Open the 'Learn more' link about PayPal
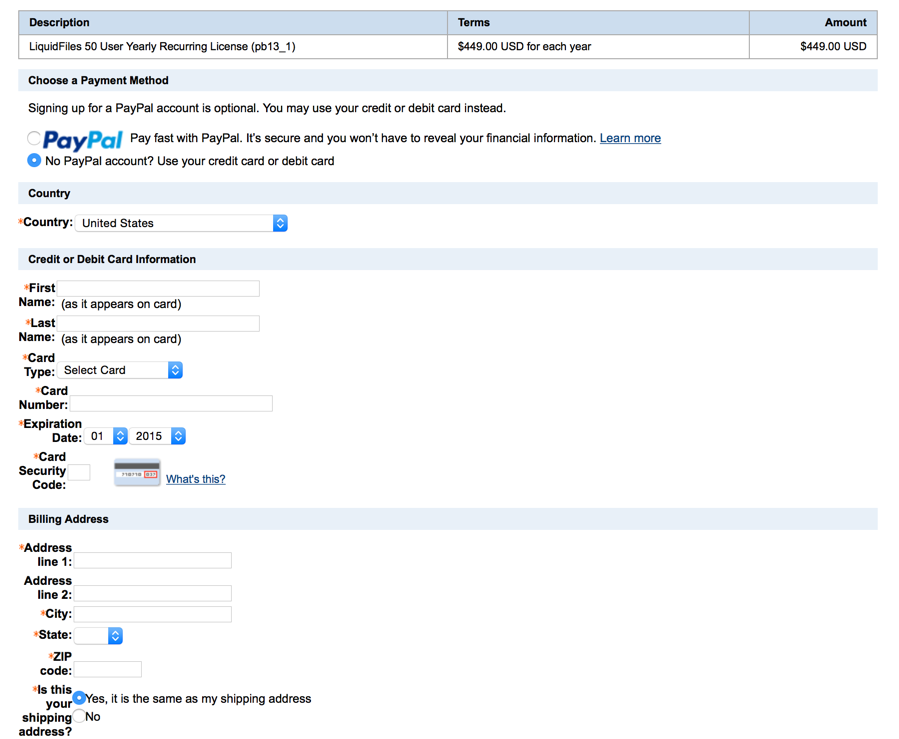Screen dimensions: 899x739 click(x=630, y=138)
